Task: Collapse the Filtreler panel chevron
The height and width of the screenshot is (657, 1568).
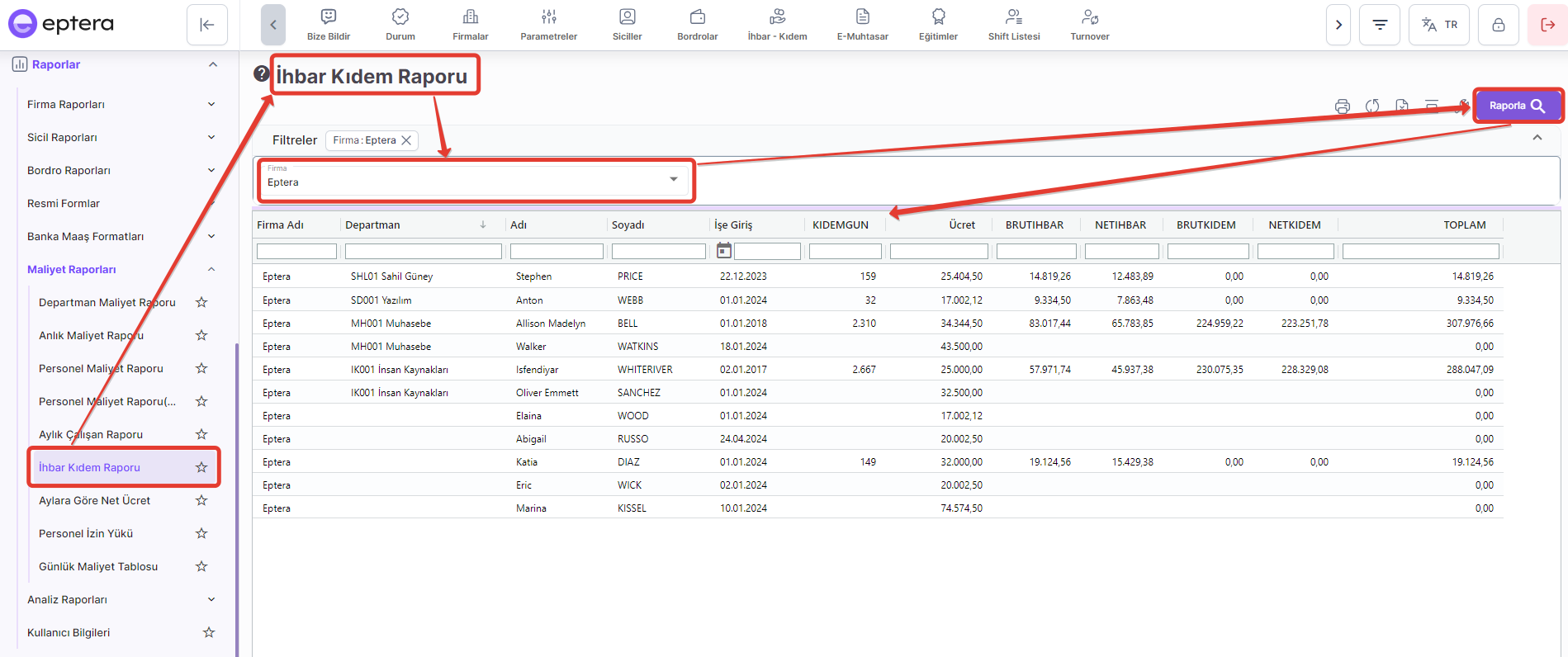Action: pos(1537,138)
